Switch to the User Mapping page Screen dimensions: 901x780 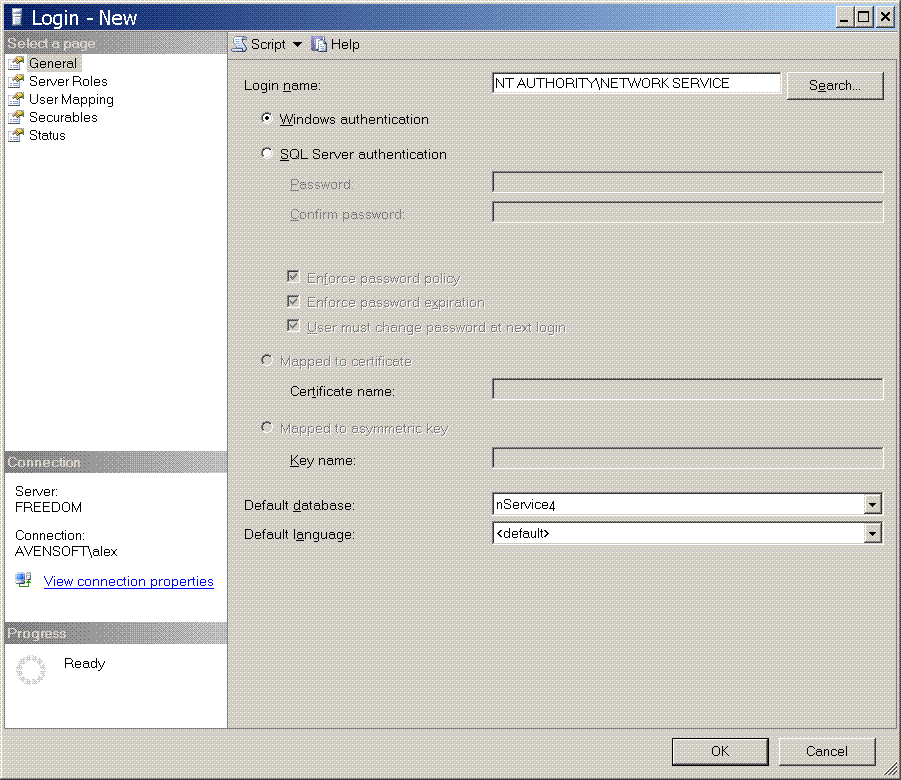click(x=71, y=99)
